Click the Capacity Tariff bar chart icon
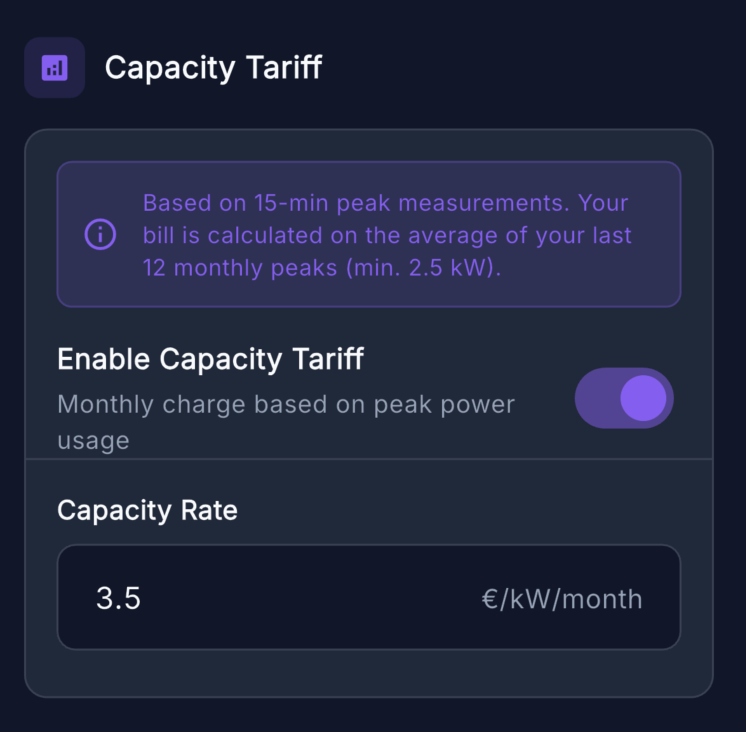 pyautogui.click(x=54, y=68)
